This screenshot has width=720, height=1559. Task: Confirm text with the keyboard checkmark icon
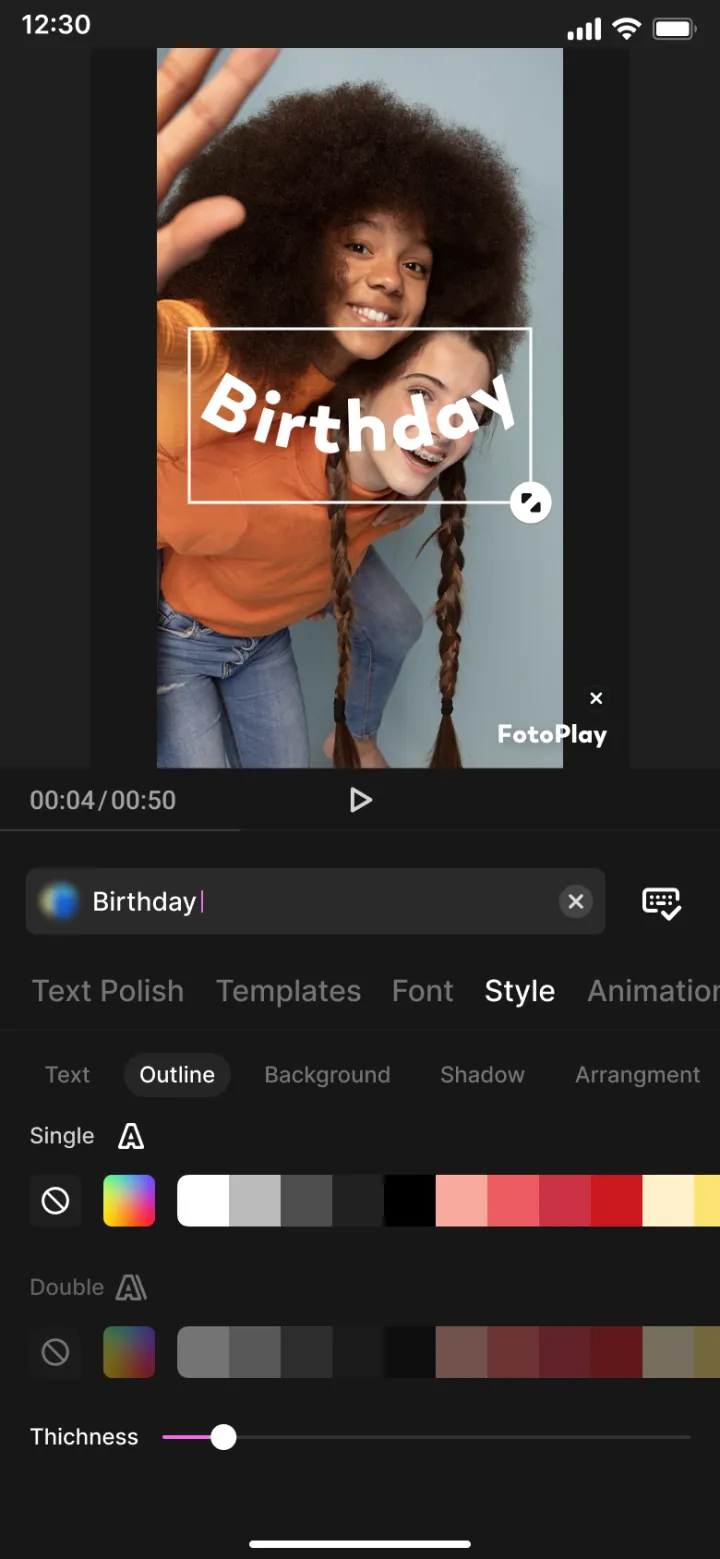click(x=661, y=902)
